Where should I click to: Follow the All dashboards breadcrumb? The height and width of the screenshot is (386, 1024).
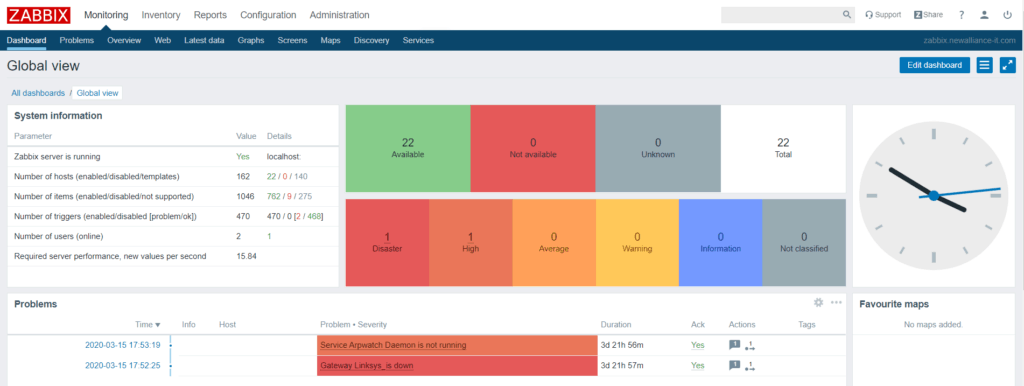pos(38,93)
